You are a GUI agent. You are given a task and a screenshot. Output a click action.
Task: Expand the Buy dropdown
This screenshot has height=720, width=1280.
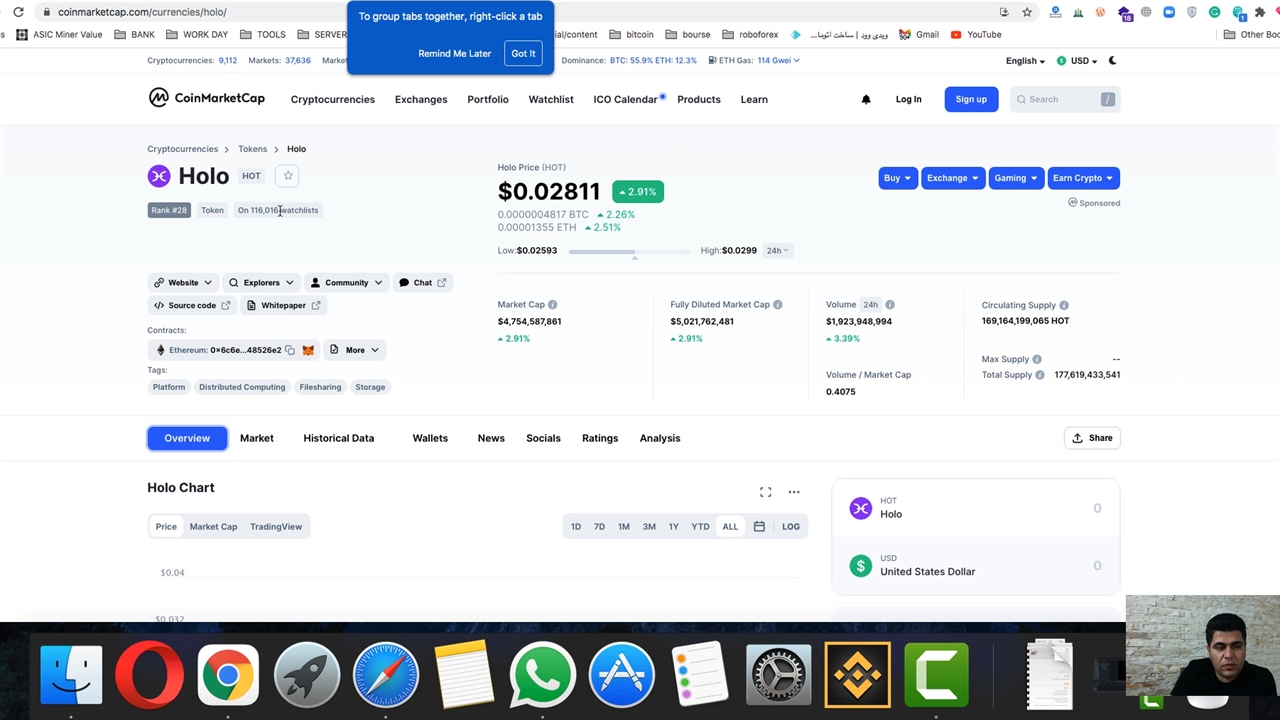coord(897,178)
